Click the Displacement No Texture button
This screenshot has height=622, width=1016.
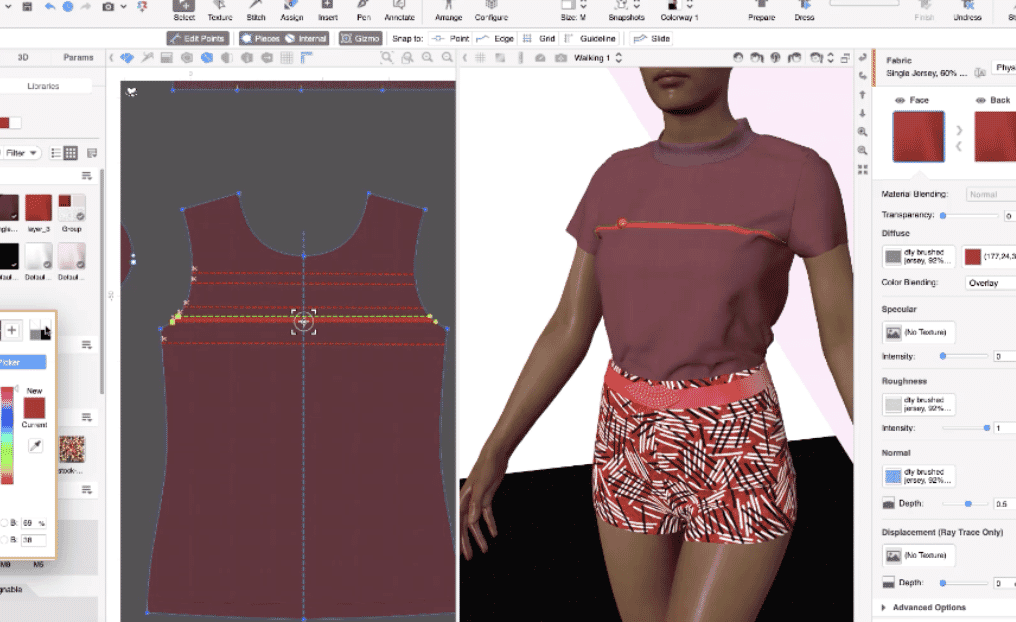[x=918, y=555]
